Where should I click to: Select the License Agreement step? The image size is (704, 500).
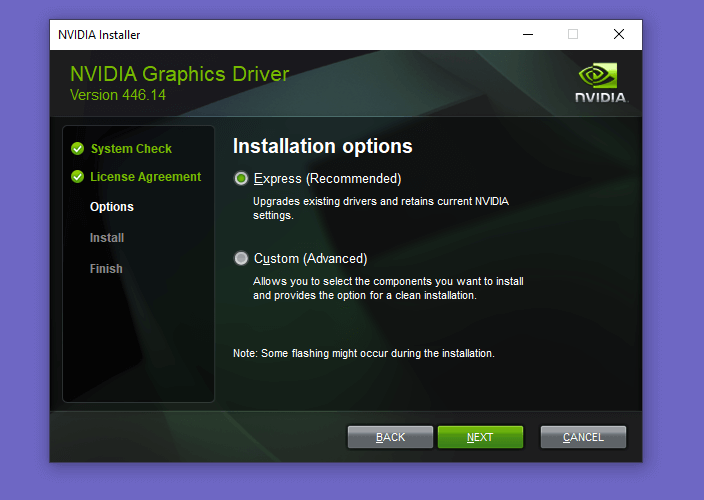(x=145, y=177)
